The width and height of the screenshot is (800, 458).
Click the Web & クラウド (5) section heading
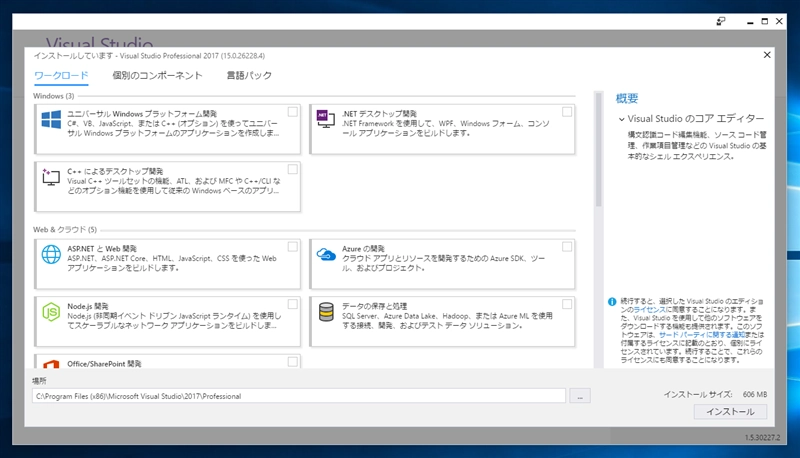tap(65, 230)
